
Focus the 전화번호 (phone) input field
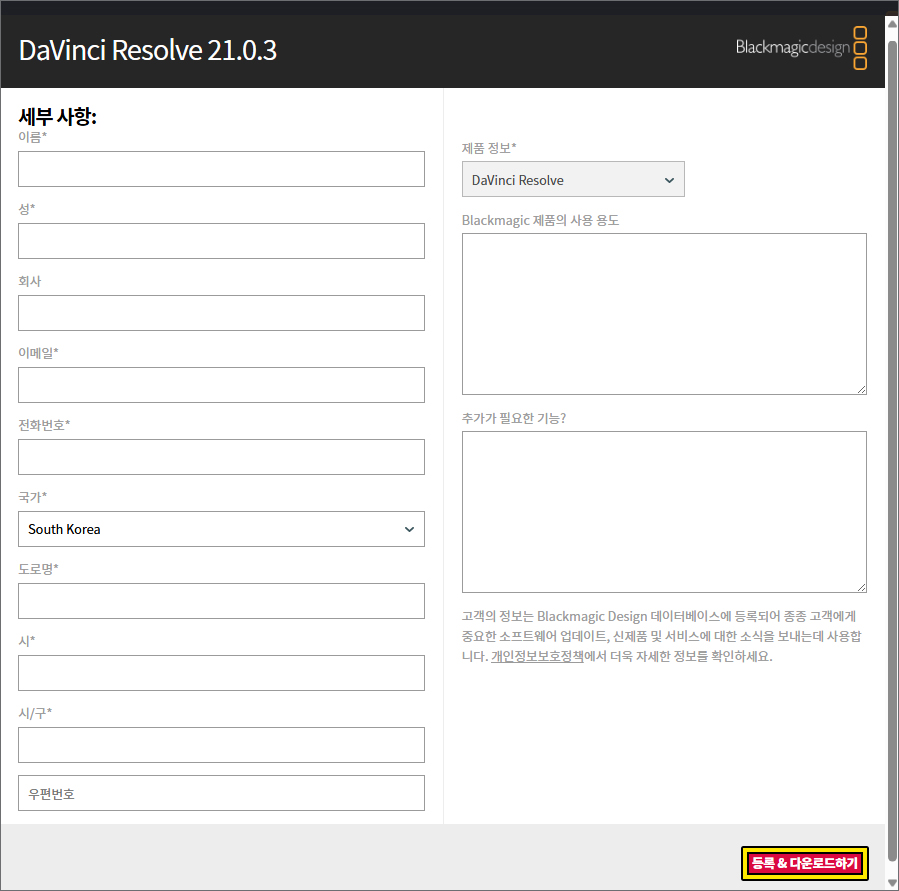[221, 457]
